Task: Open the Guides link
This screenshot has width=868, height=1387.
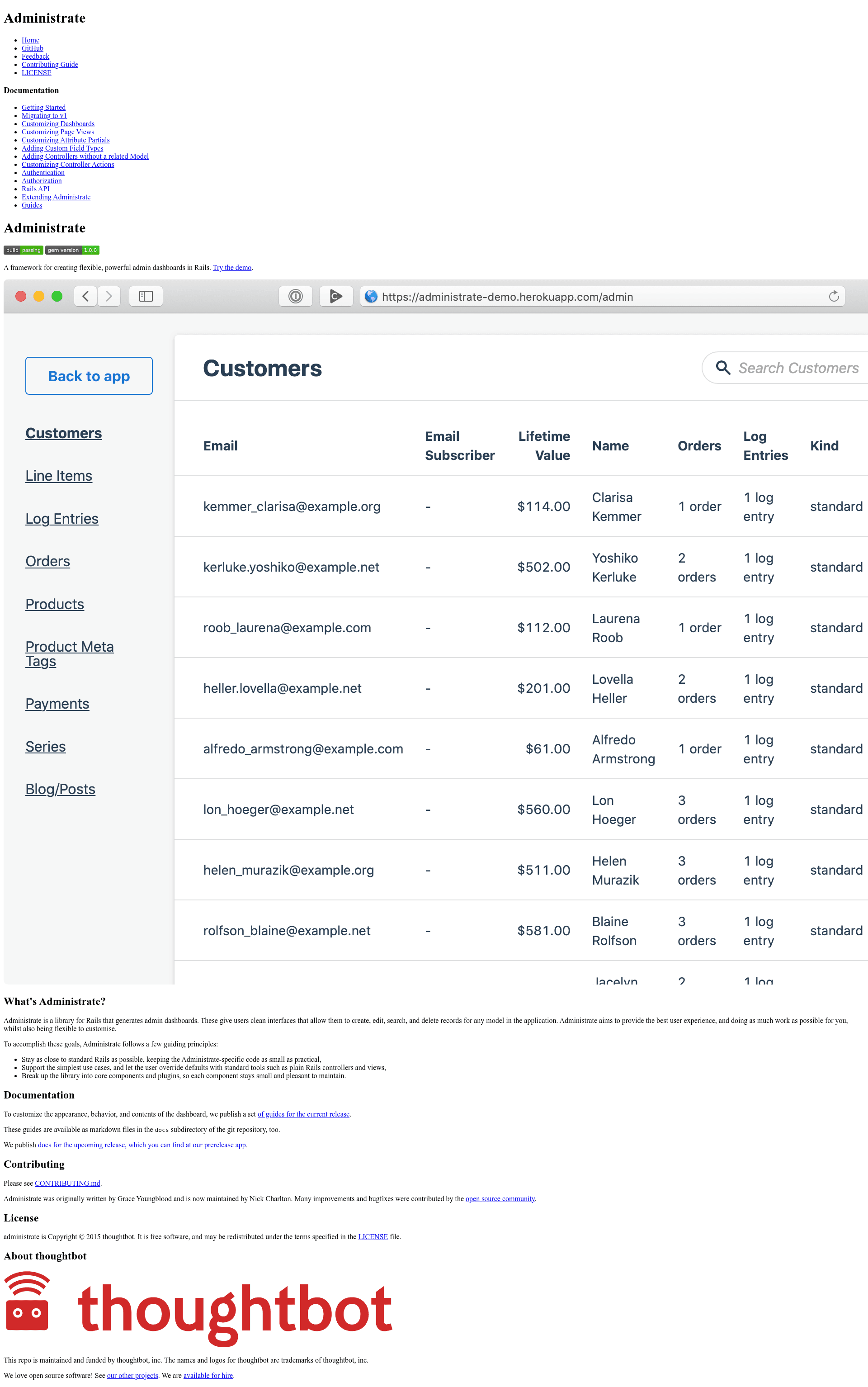Action: tap(32, 205)
